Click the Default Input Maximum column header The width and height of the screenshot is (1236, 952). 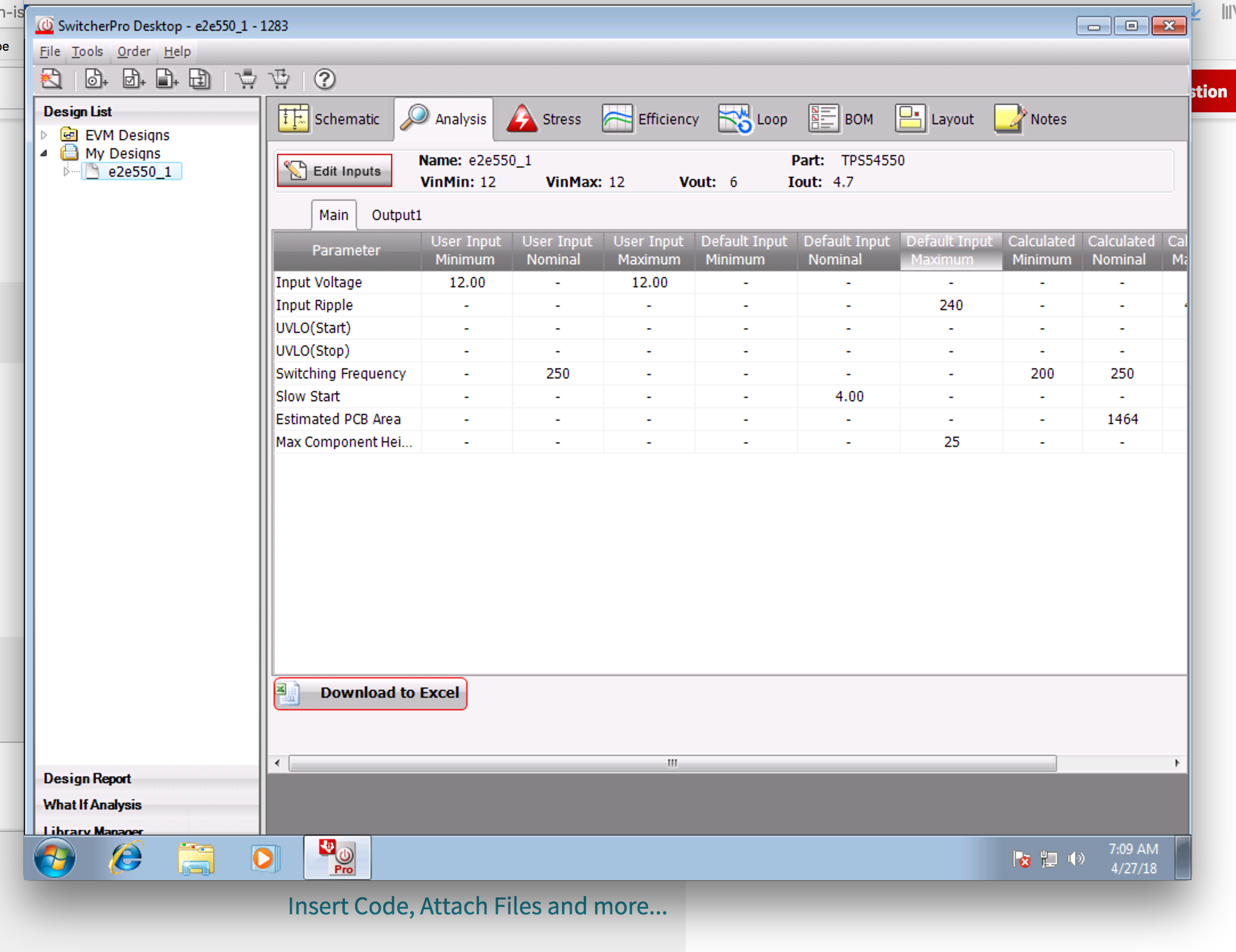[x=950, y=250]
